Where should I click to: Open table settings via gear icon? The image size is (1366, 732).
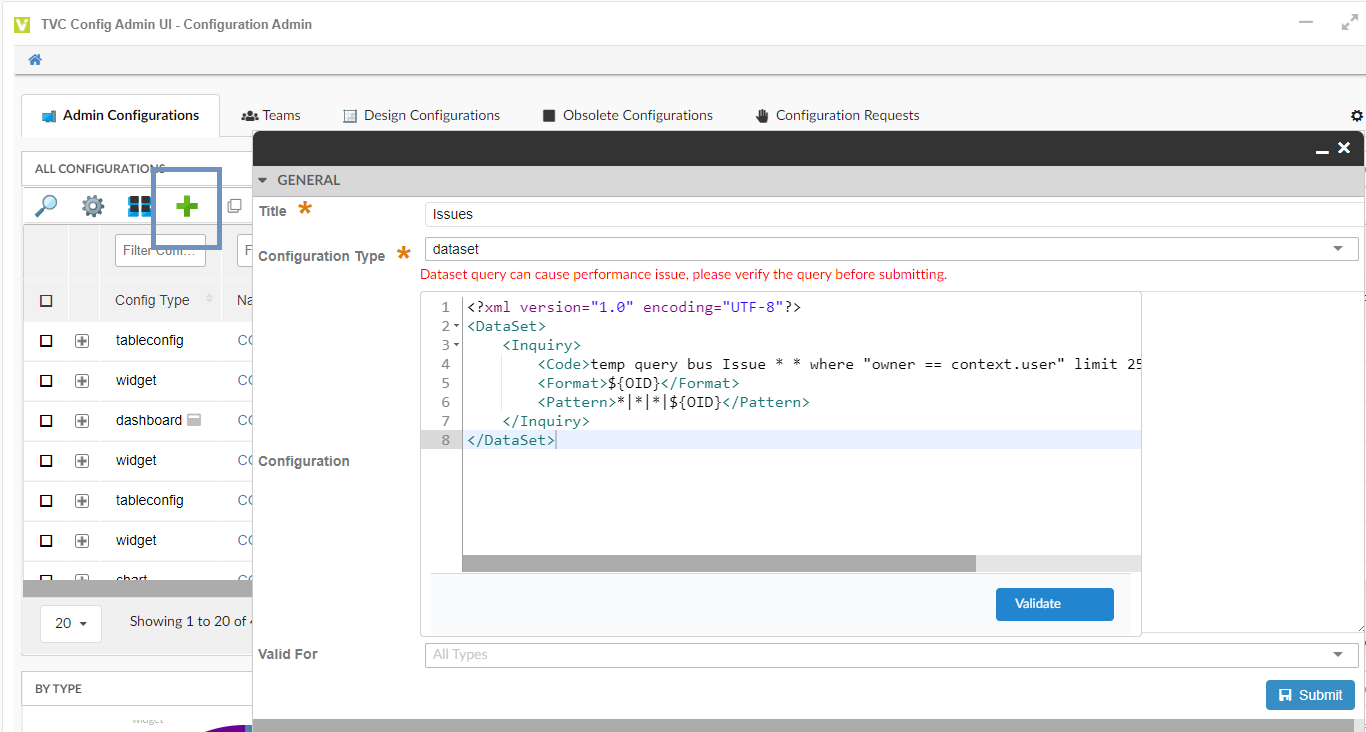(x=93, y=206)
